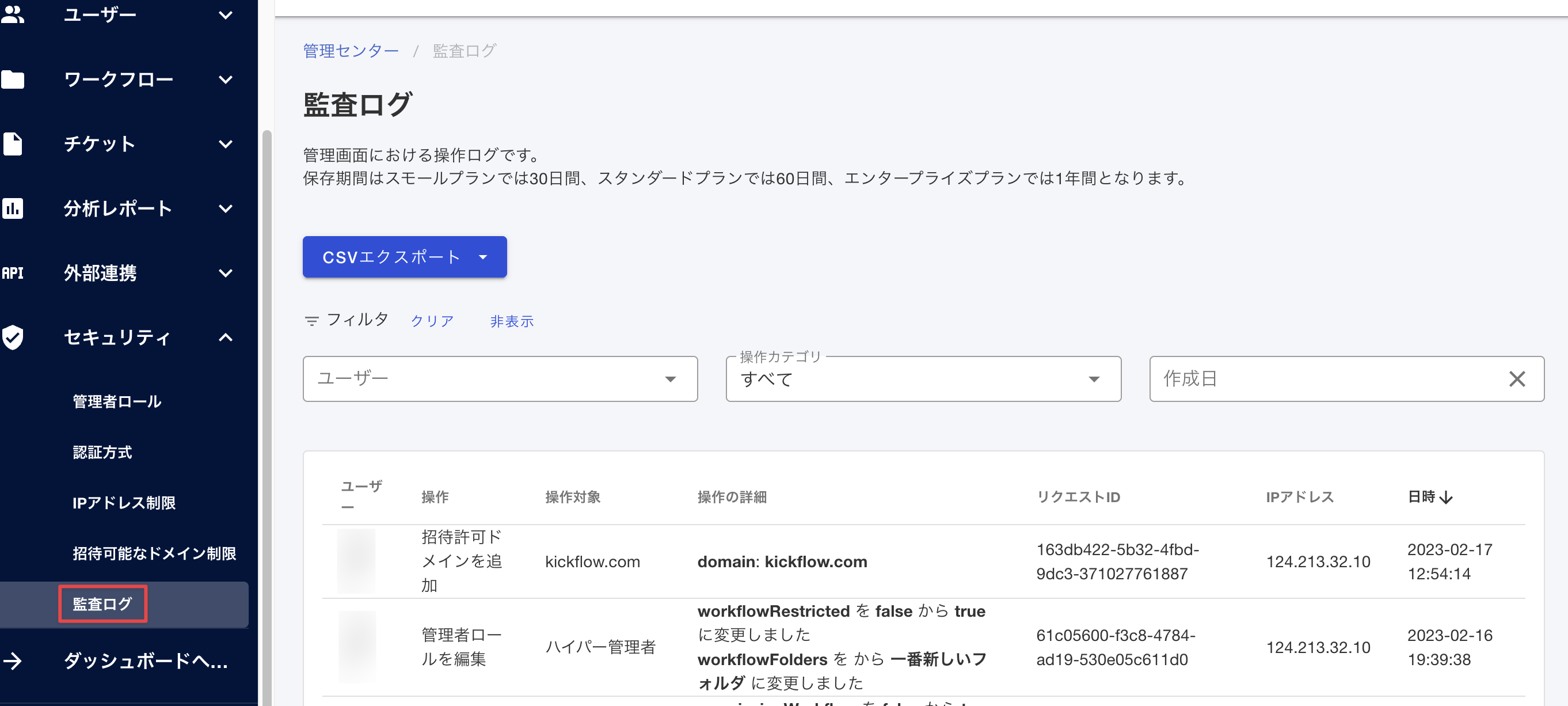Click the 非表示 filter link
Screen dimensions: 1568x706
tap(512, 321)
